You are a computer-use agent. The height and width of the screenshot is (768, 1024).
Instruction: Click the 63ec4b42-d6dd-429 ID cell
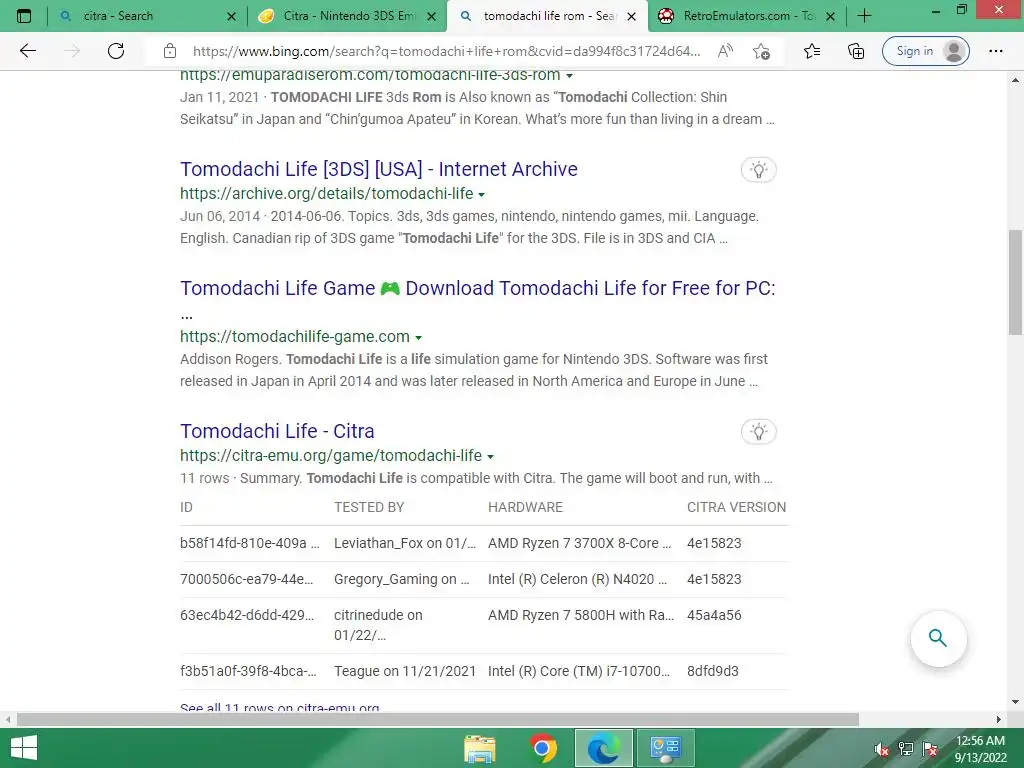[x=247, y=615]
